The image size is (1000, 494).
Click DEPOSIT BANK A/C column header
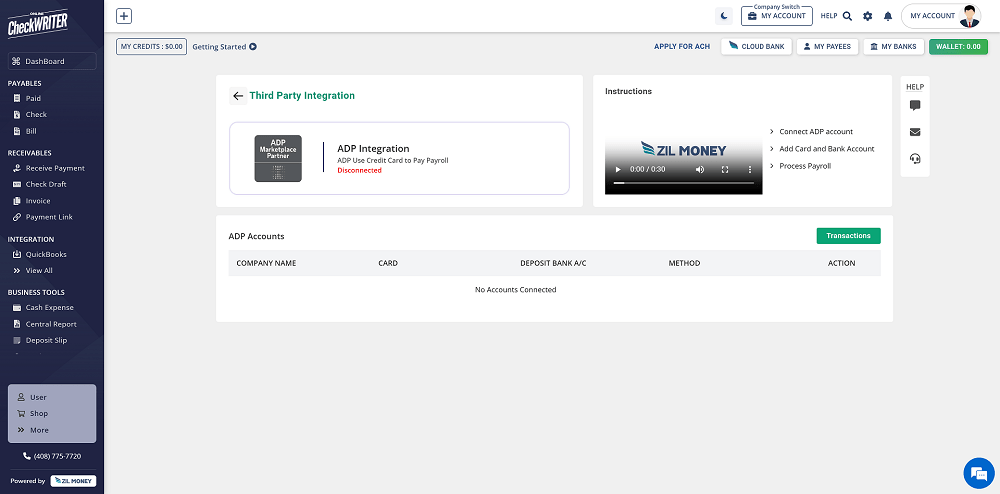[x=553, y=263]
